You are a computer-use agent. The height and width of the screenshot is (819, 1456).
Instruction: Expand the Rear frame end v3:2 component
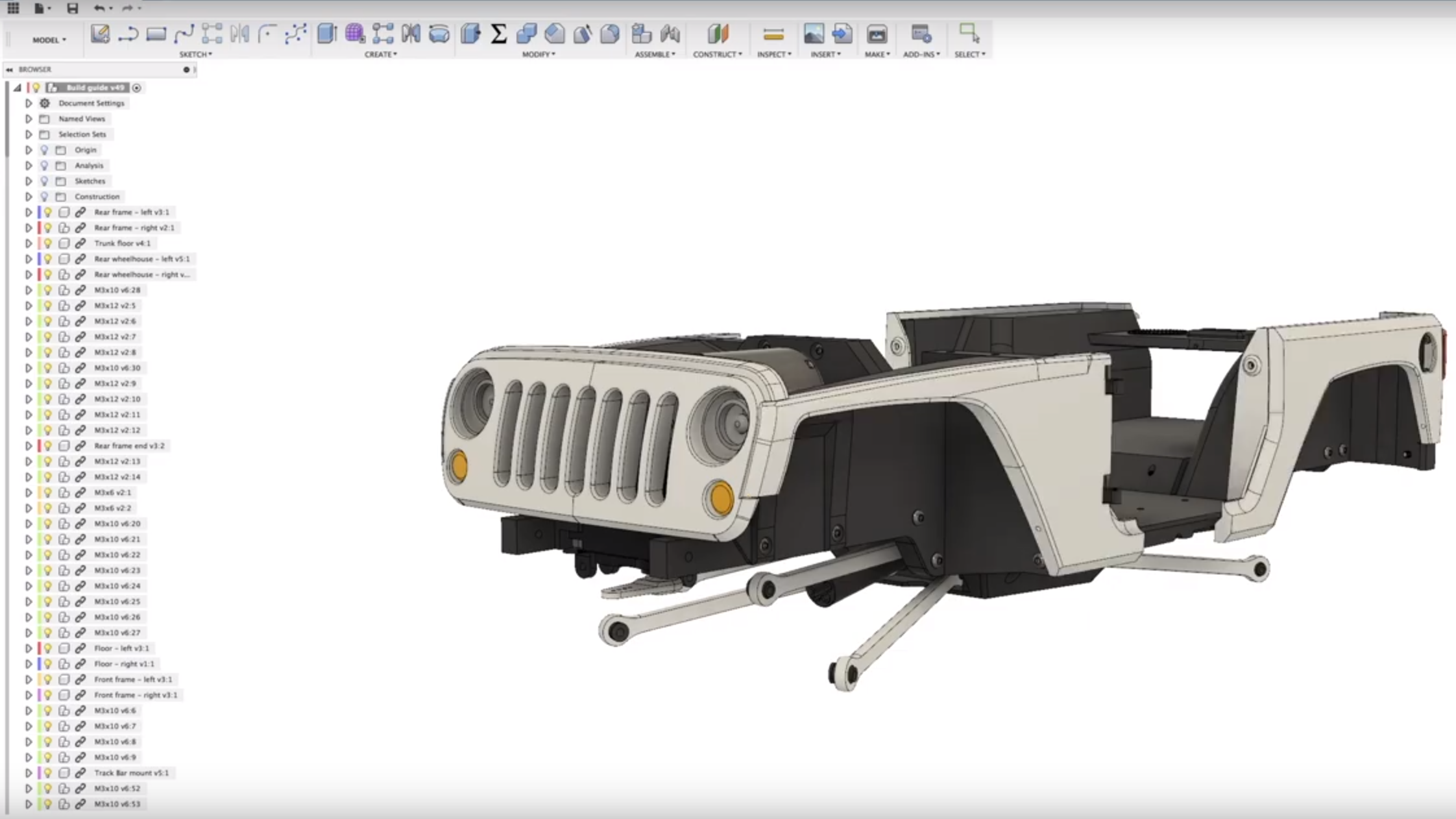coord(29,446)
